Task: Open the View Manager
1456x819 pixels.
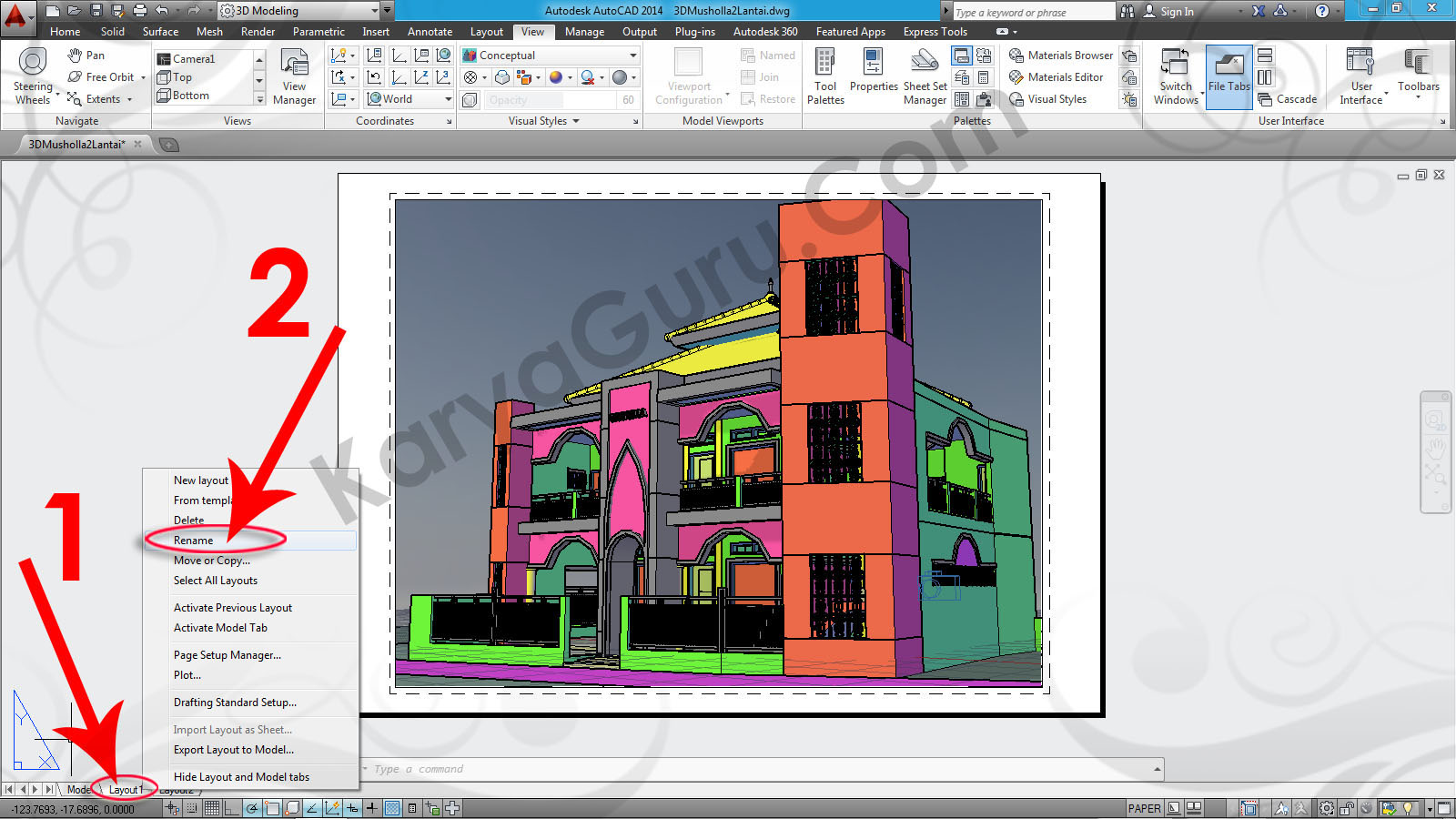Action: 294,76
